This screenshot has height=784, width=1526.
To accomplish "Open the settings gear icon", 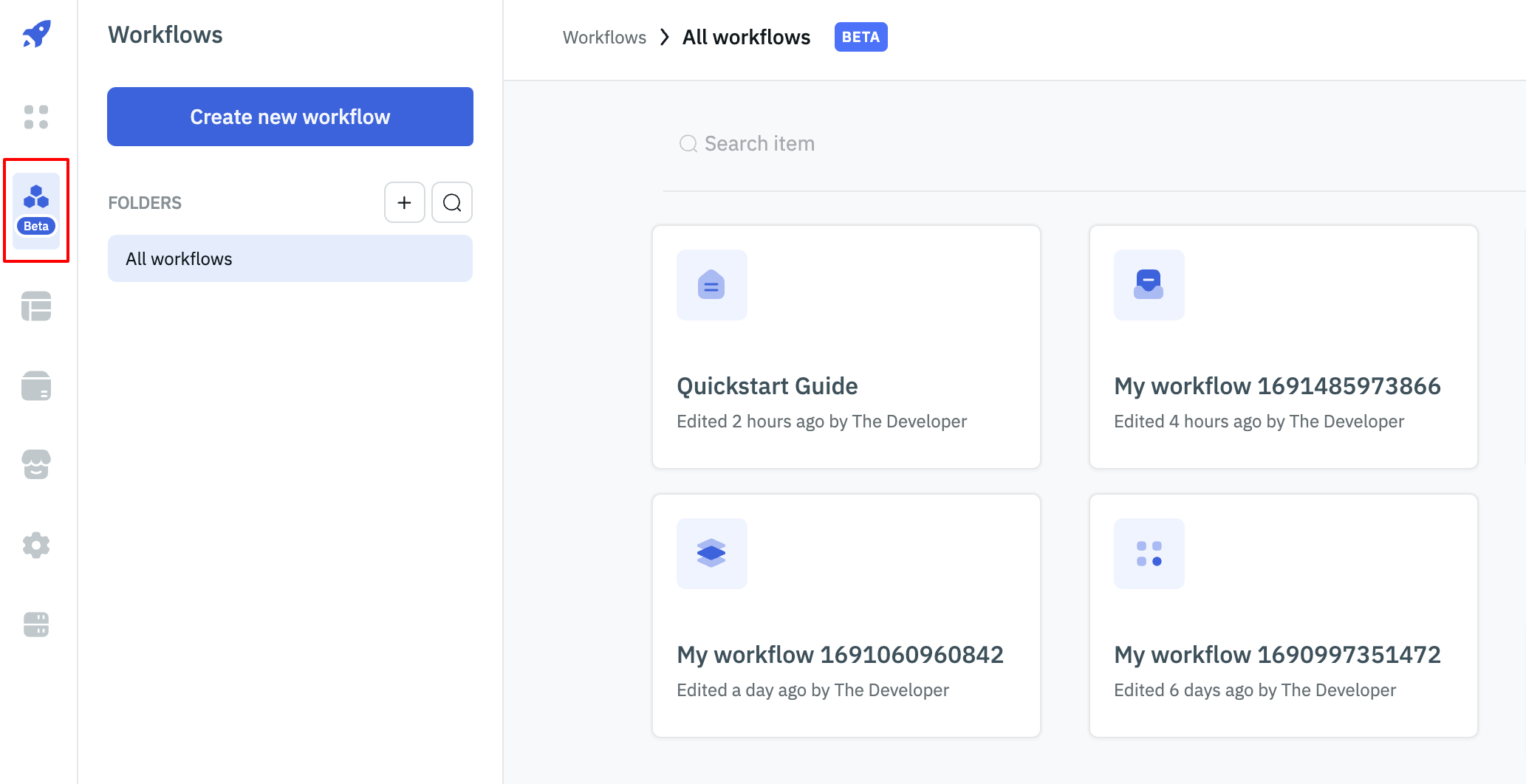I will [36, 546].
